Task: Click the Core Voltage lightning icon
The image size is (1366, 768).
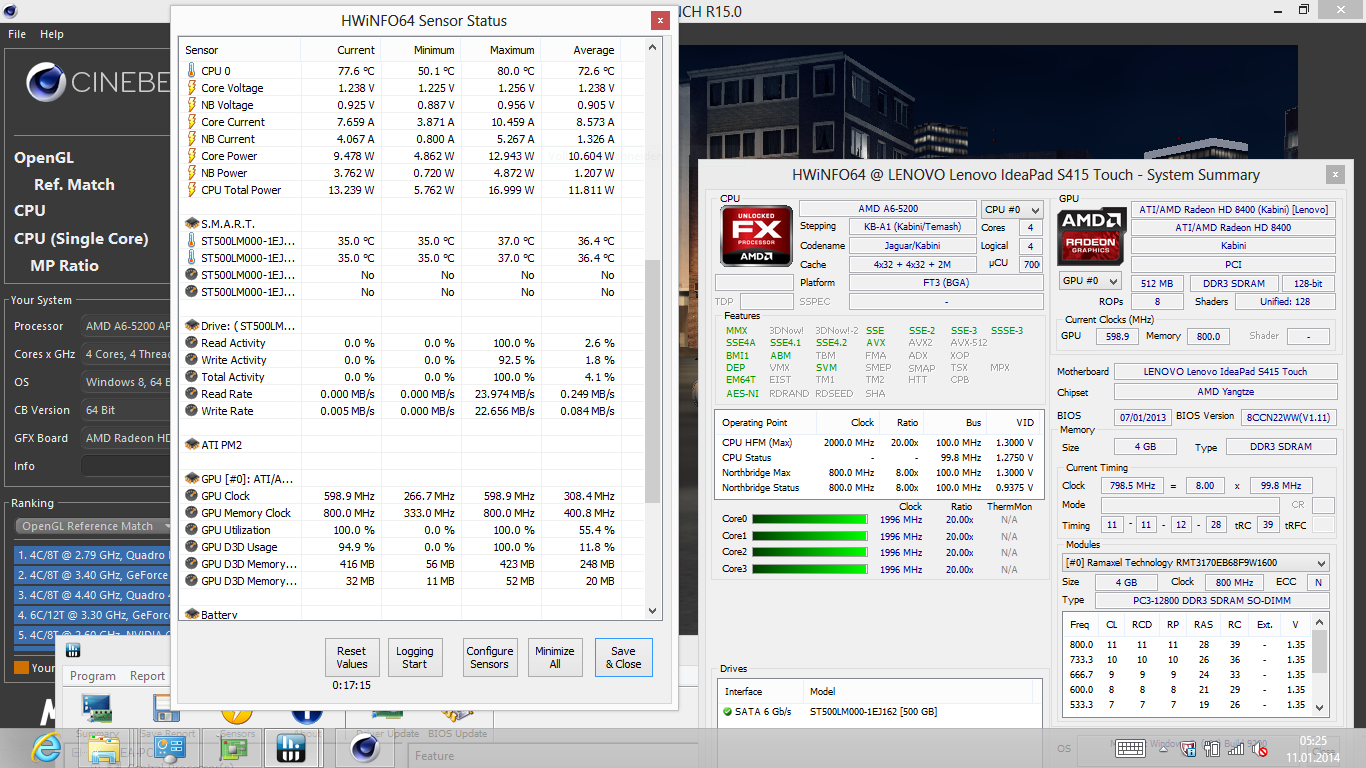Action: pos(192,88)
